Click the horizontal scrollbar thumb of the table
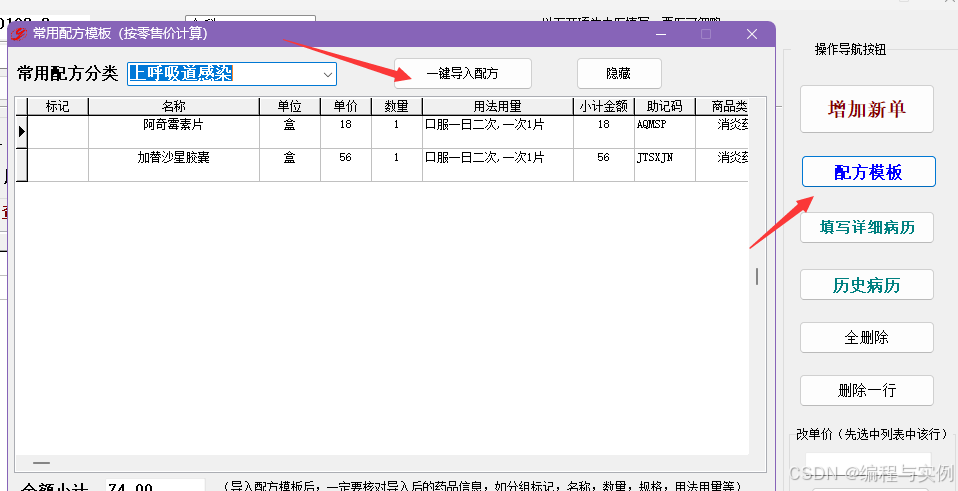 click(42, 464)
